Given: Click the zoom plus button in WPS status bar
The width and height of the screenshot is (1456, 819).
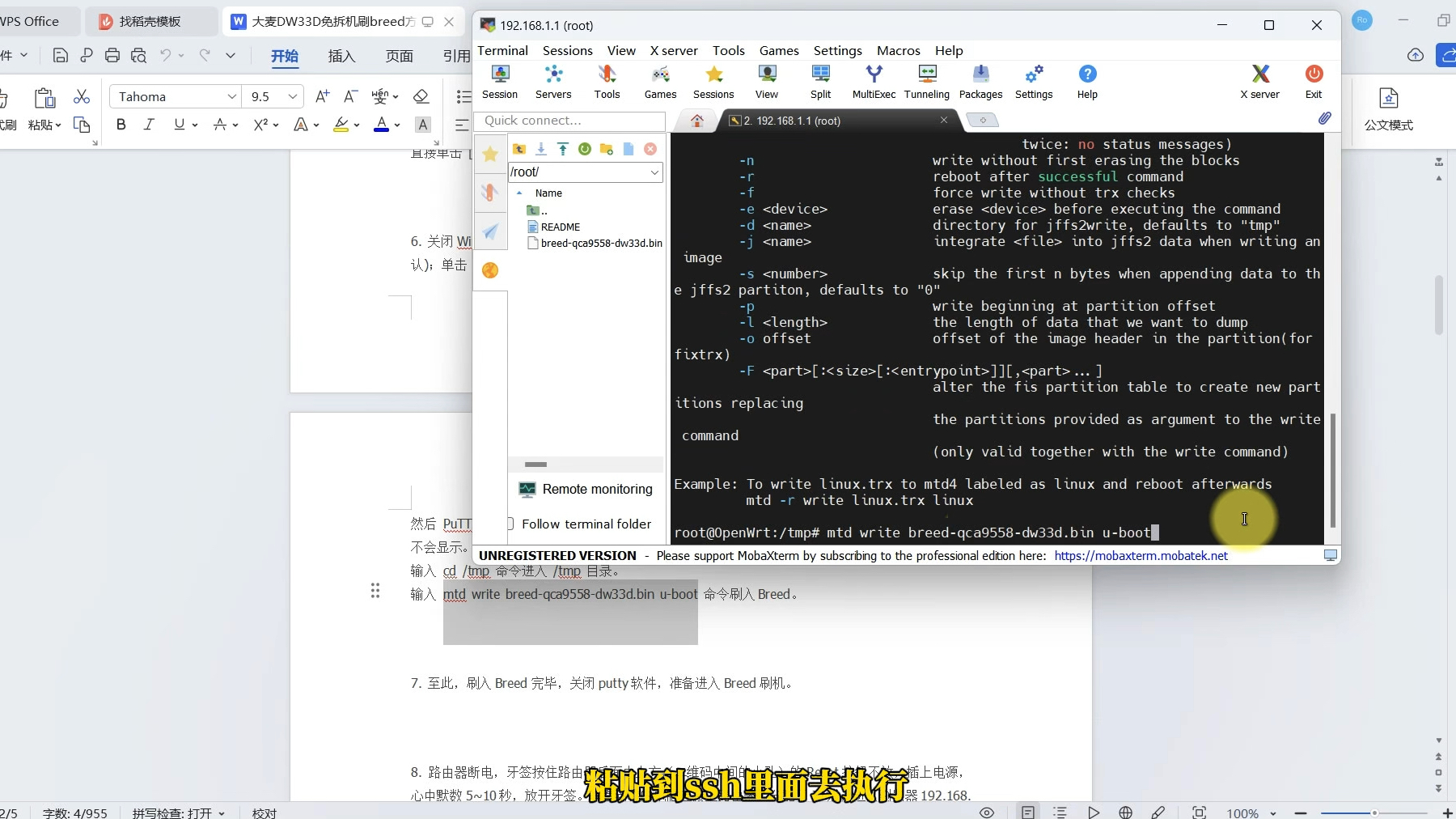Looking at the screenshot, I should (1448, 813).
